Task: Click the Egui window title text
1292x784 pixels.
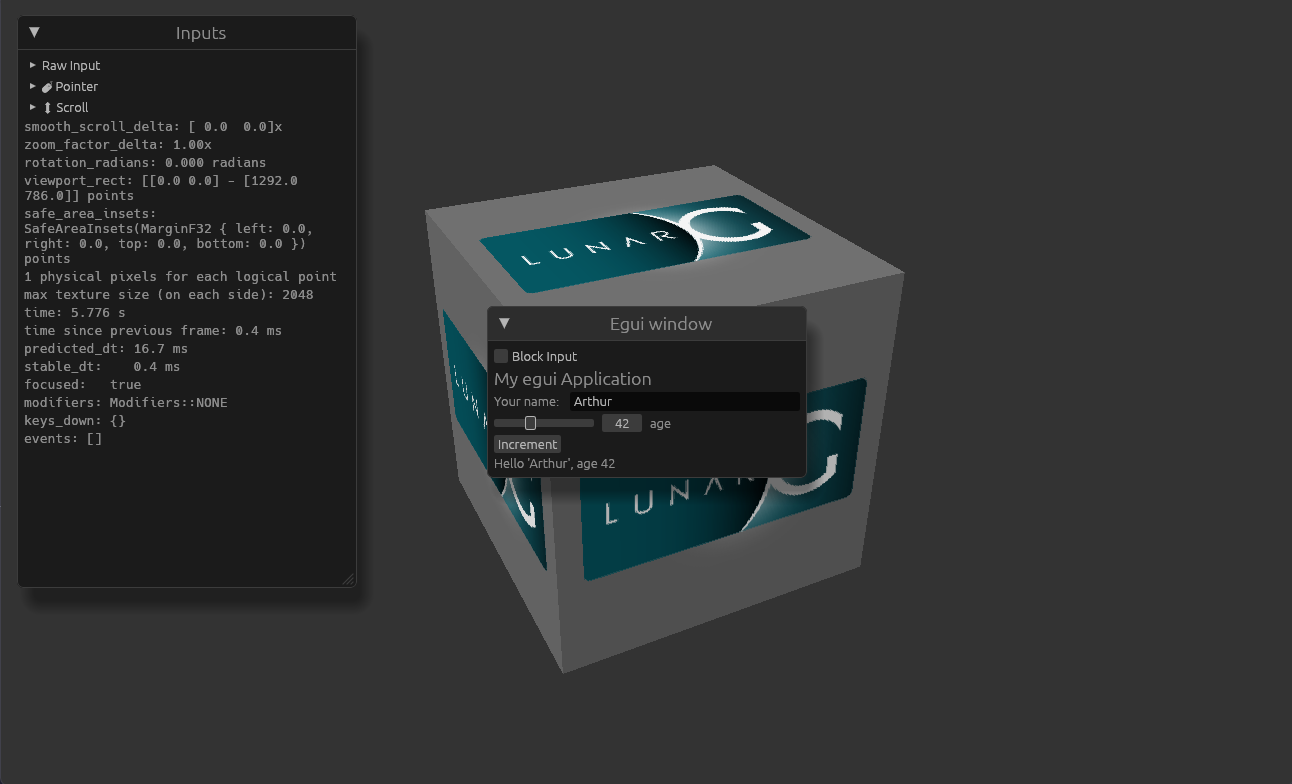Action: coord(660,324)
